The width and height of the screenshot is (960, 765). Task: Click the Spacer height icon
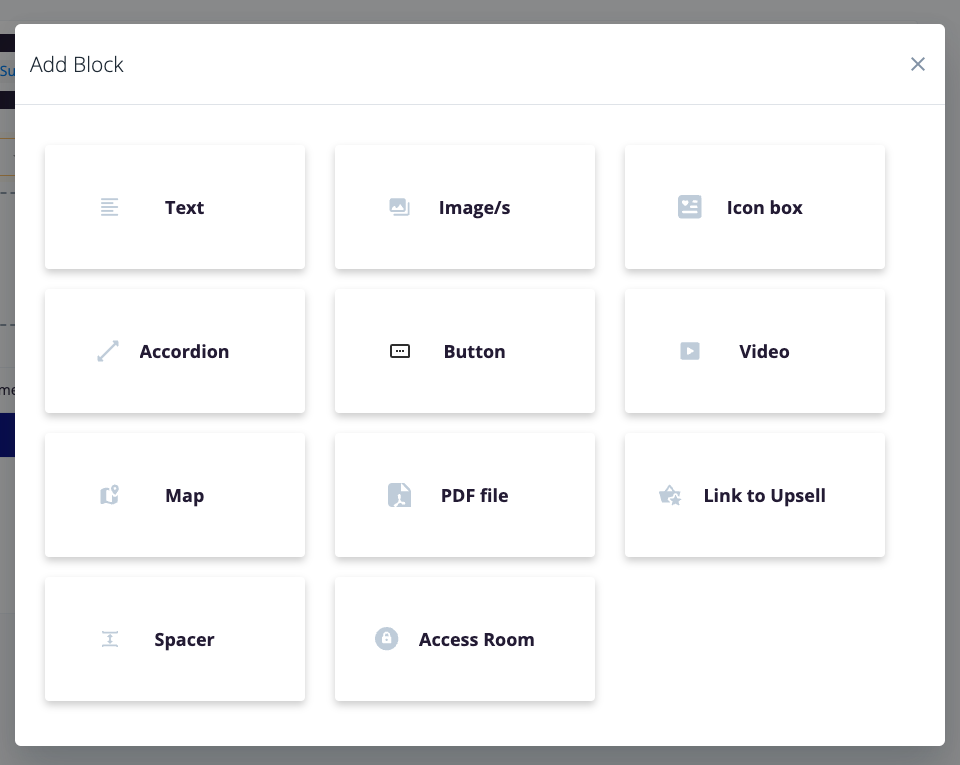coord(110,639)
